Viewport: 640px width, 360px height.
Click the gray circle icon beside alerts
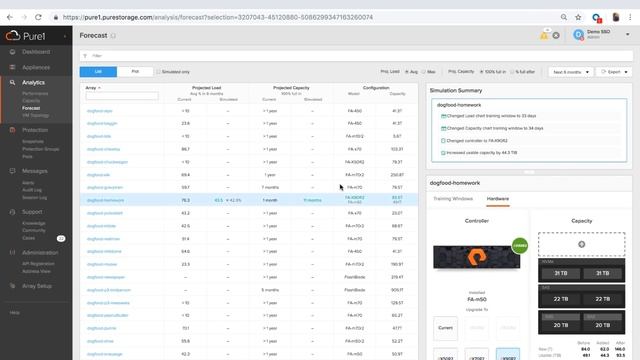[x=556, y=36]
